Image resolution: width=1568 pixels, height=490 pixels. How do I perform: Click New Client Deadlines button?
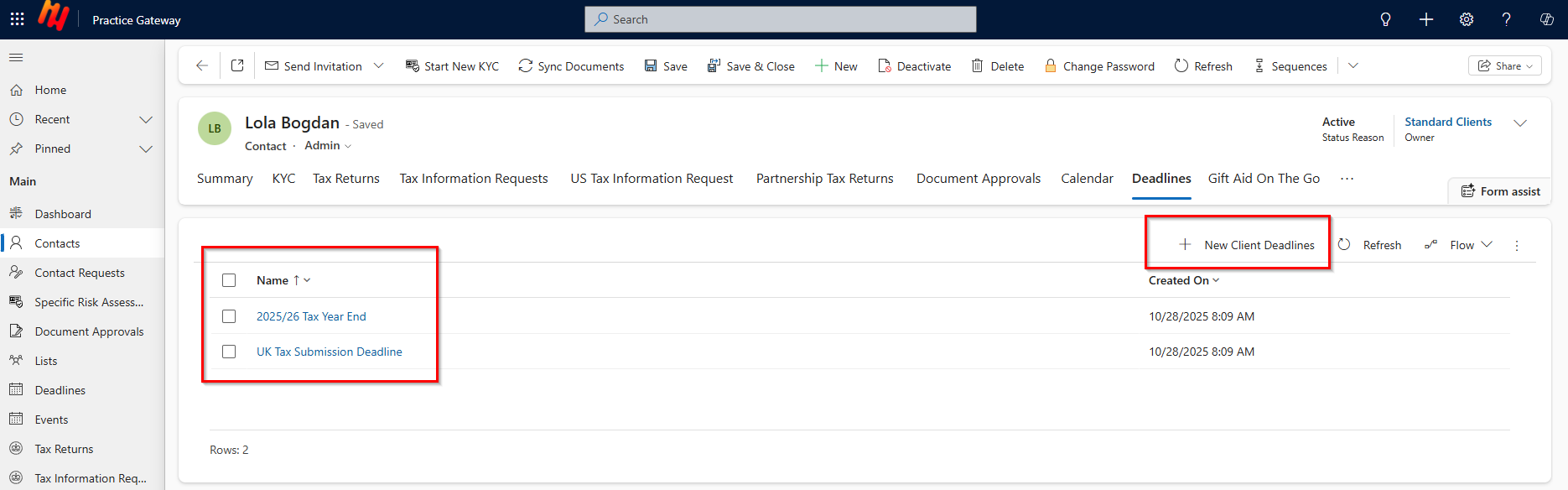point(1246,245)
